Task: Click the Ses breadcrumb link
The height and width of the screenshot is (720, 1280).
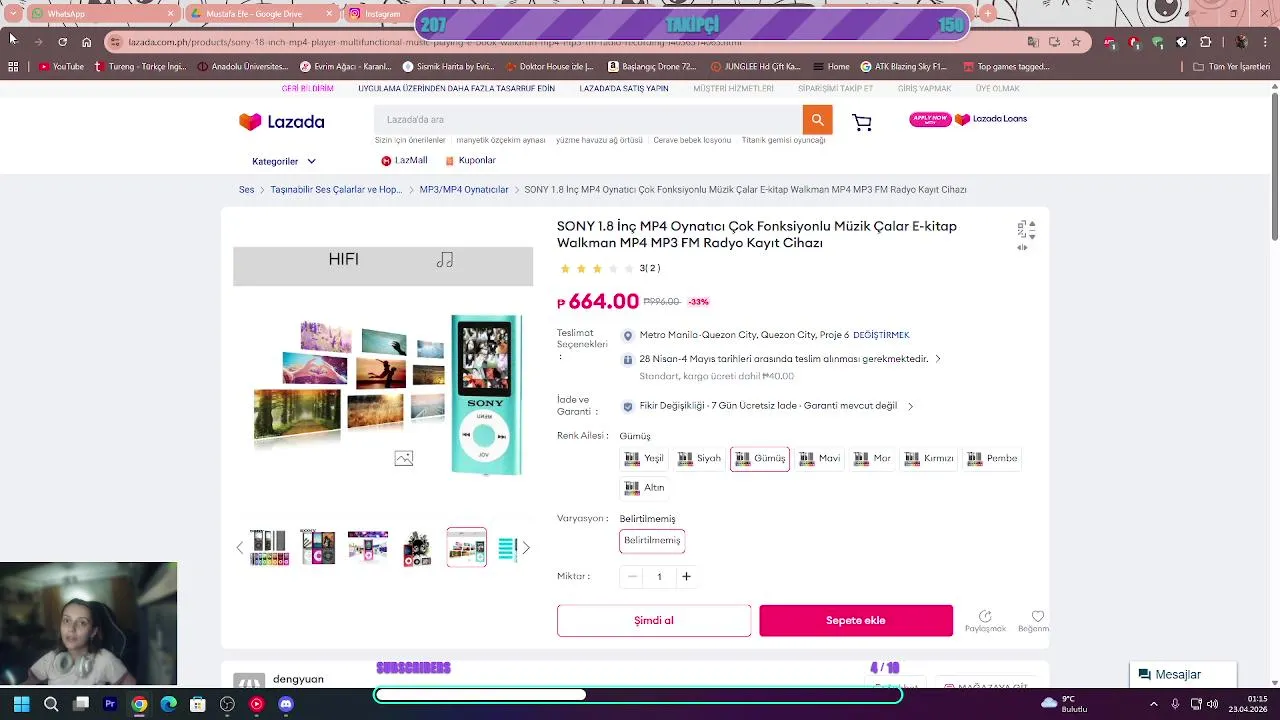Action: click(x=246, y=190)
